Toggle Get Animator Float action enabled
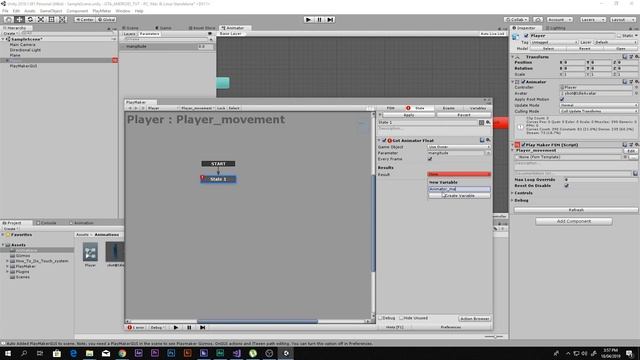 pyautogui.click(x=384, y=140)
